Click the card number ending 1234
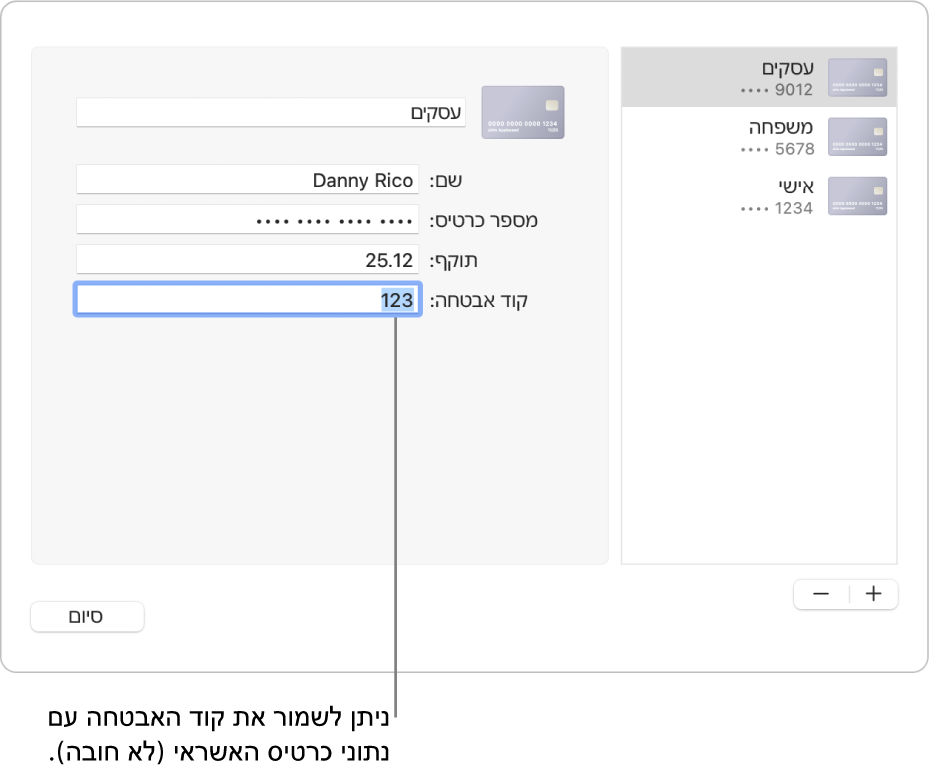 click(778, 208)
